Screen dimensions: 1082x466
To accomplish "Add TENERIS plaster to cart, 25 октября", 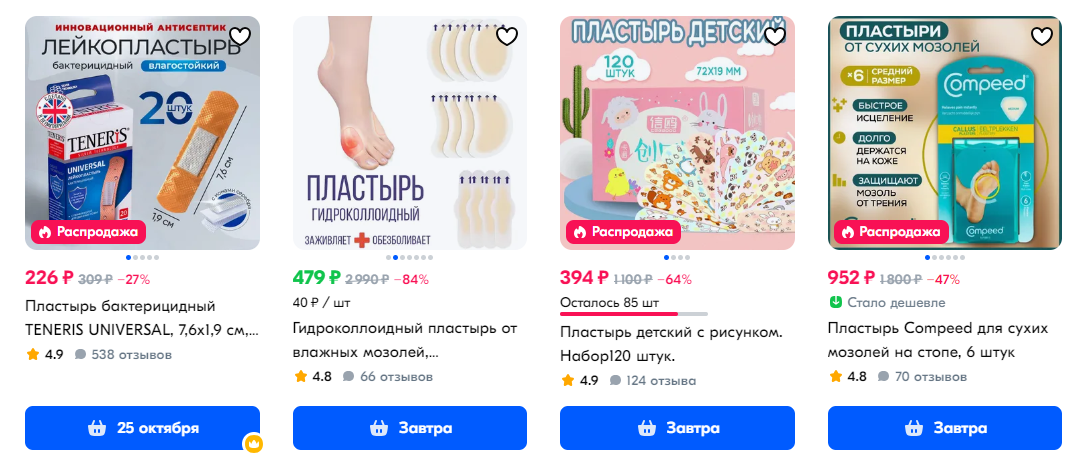I will pyautogui.click(x=142, y=428).
